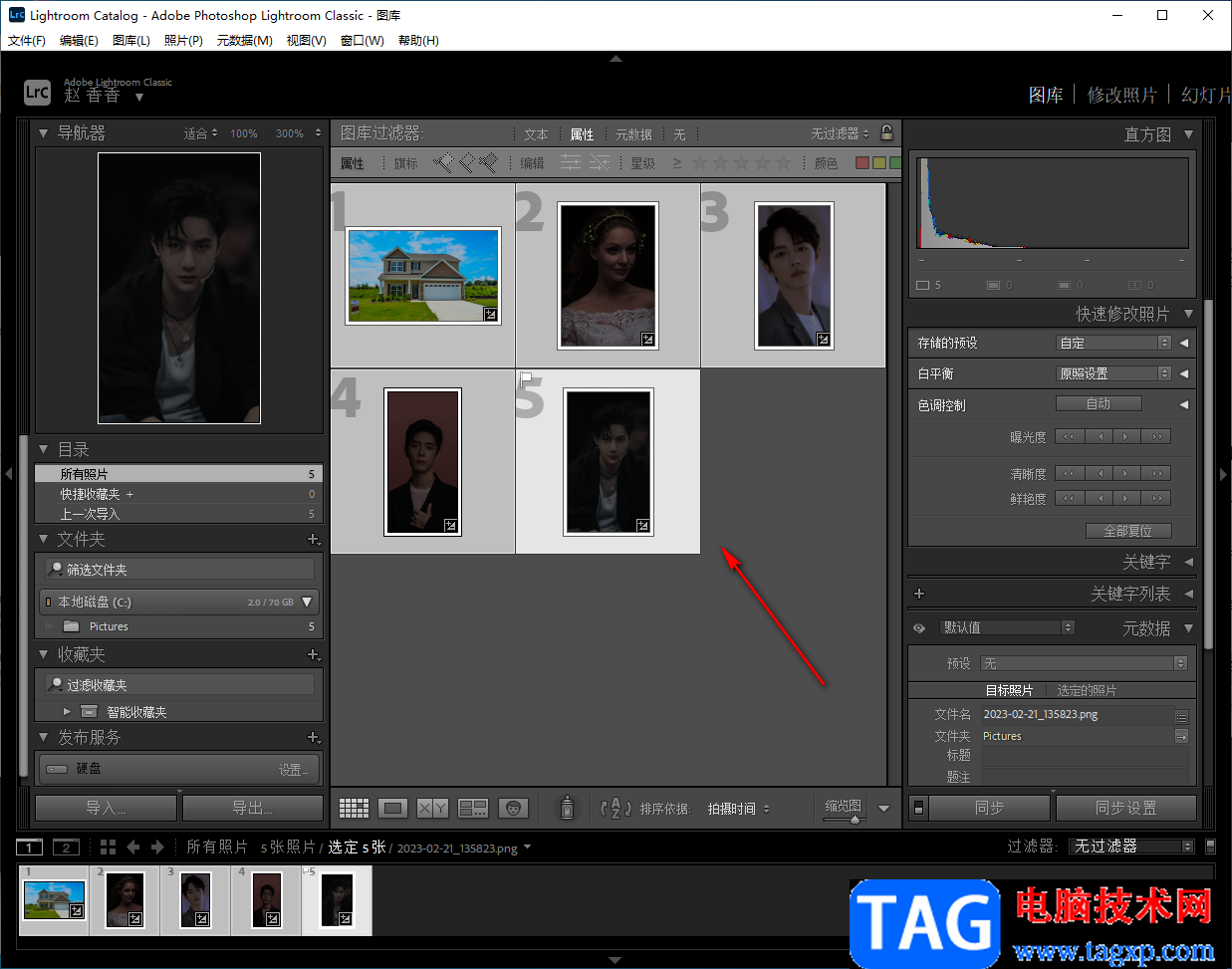The height and width of the screenshot is (969, 1232).
Task: Set library filter to 无
Action: [679, 134]
